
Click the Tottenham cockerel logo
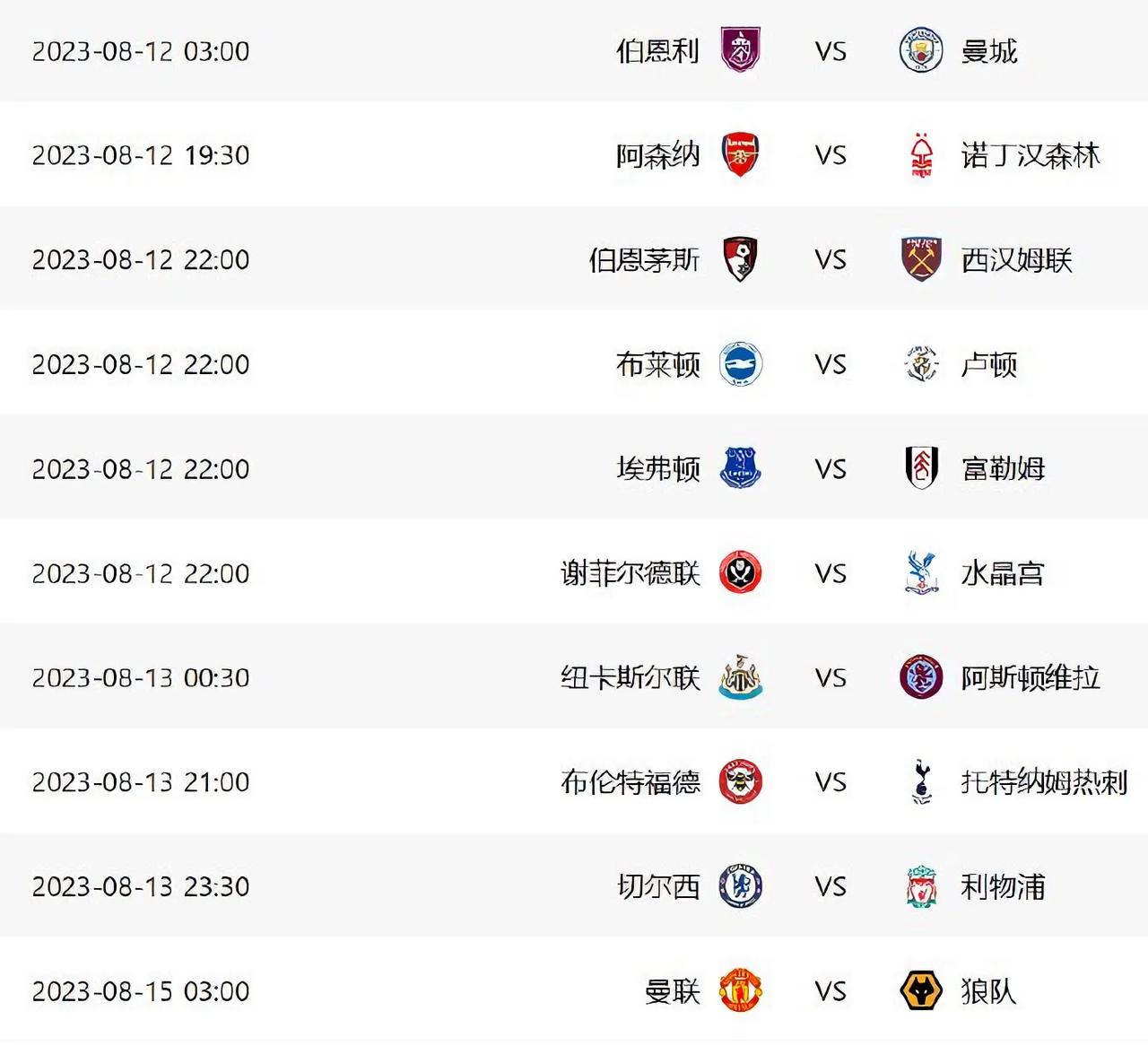pos(921,781)
